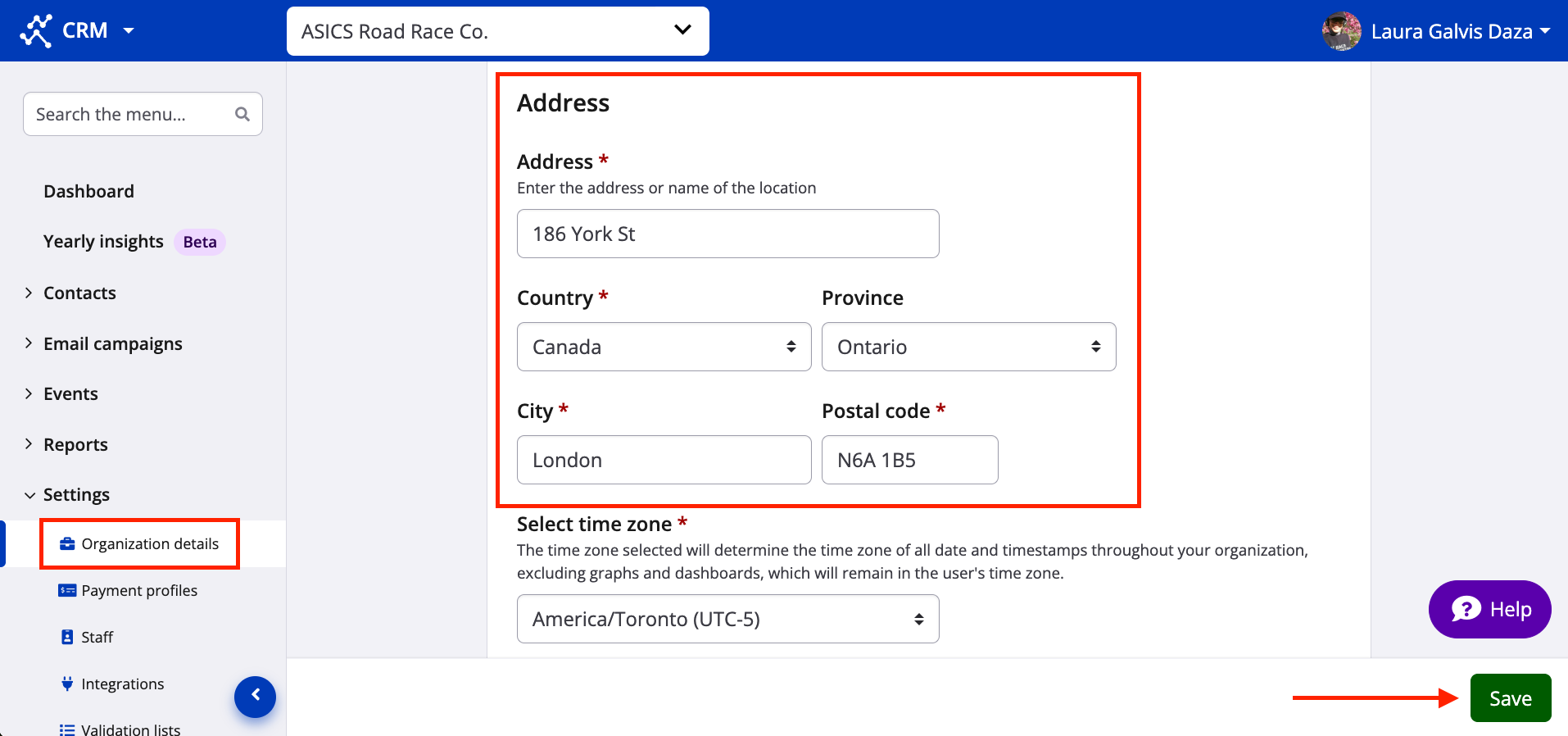Viewport: 1568px width, 736px height.
Task: Collapse sidebar with blue arrow button
Action: 255,696
